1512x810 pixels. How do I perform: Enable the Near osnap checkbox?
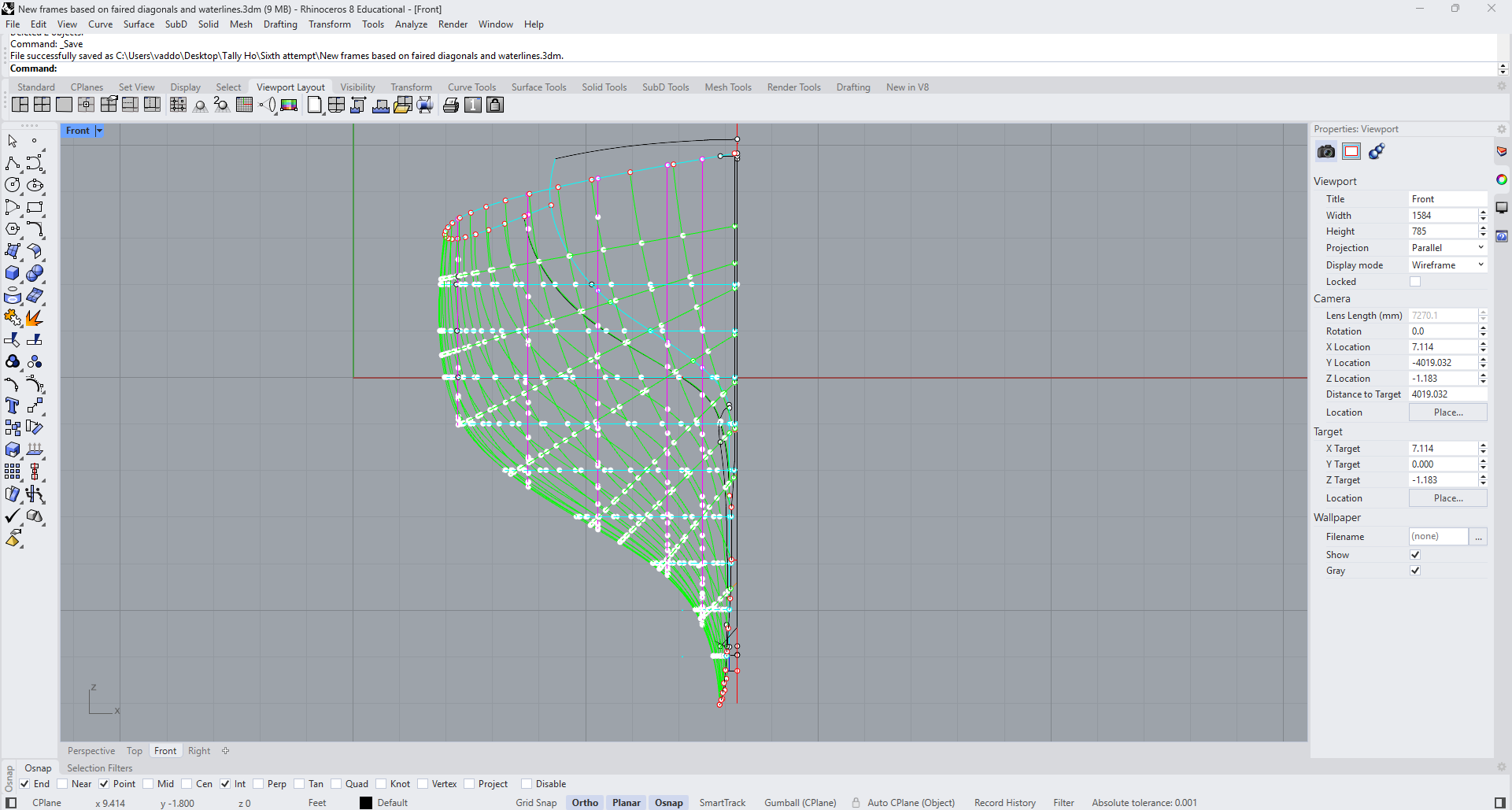(63, 784)
